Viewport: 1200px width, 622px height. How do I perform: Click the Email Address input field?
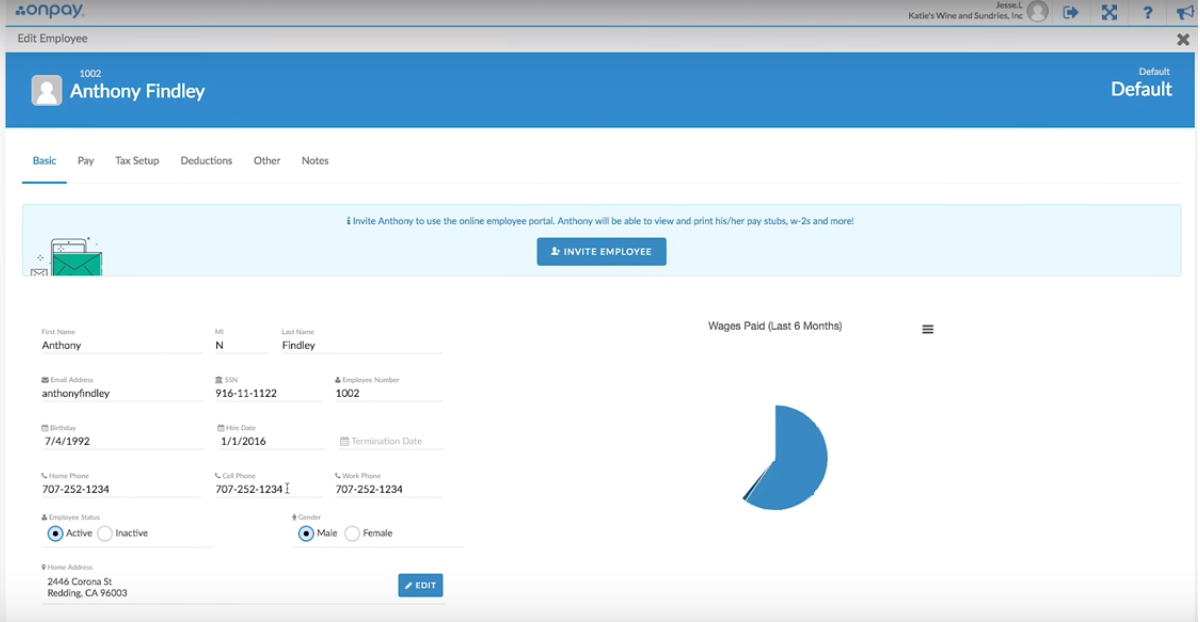click(120, 393)
